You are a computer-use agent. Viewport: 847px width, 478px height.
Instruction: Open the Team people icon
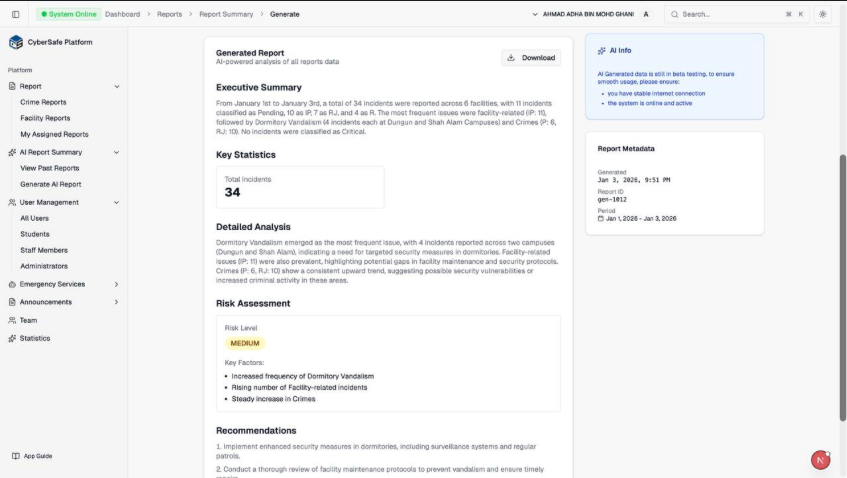12,320
